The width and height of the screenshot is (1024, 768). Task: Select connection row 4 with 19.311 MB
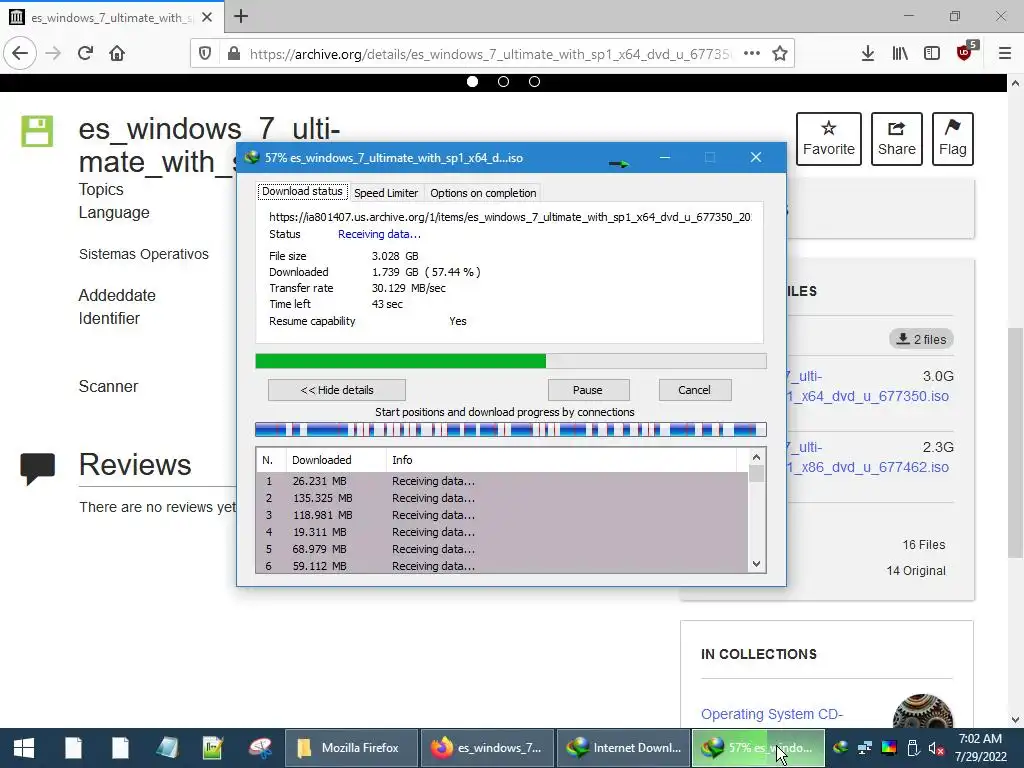pyautogui.click(x=502, y=532)
